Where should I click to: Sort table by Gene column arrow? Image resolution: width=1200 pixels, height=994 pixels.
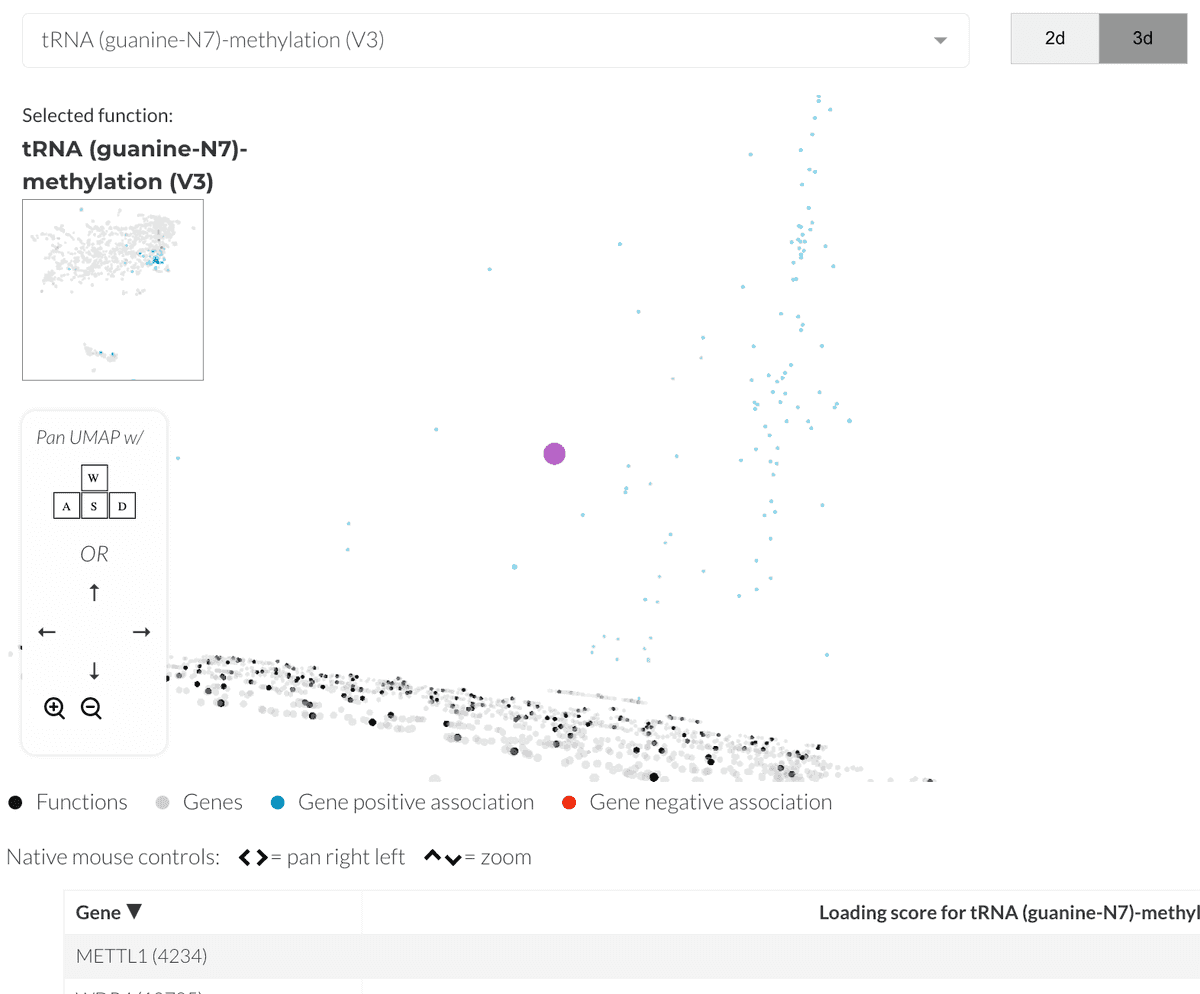(x=134, y=912)
